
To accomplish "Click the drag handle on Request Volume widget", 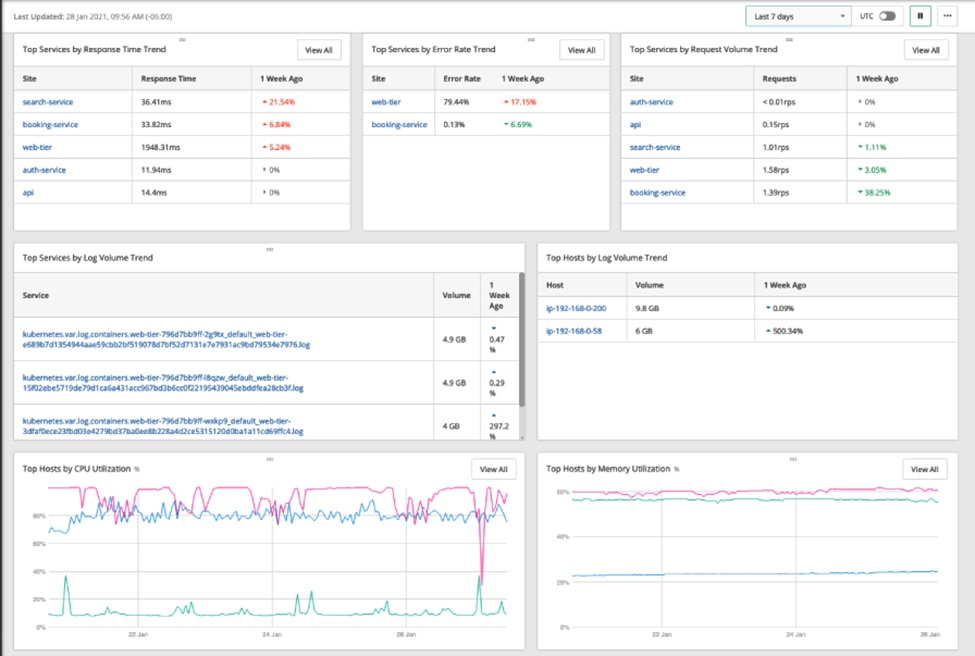I will [x=791, y=39].
